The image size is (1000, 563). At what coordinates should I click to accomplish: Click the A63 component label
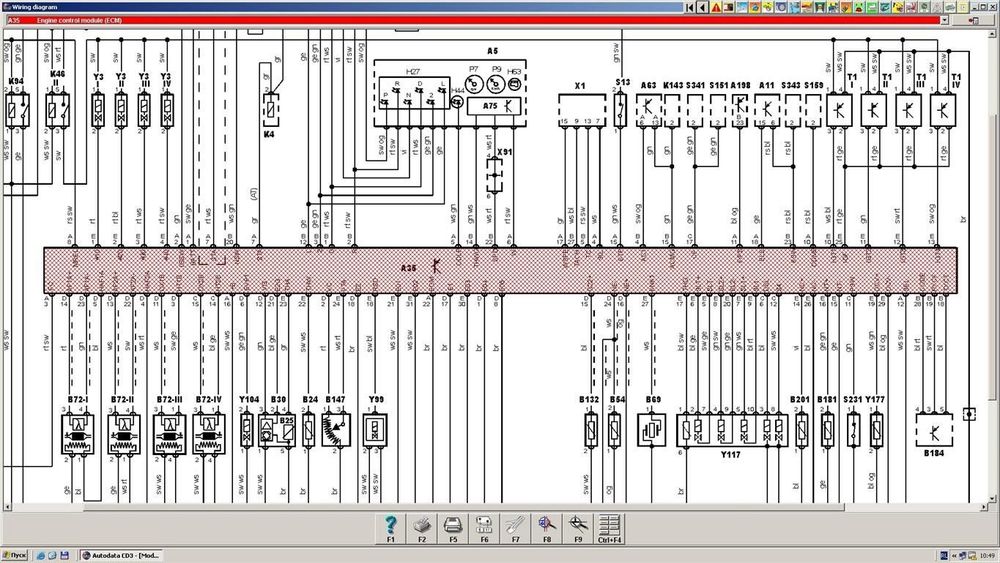coord(649,85)
